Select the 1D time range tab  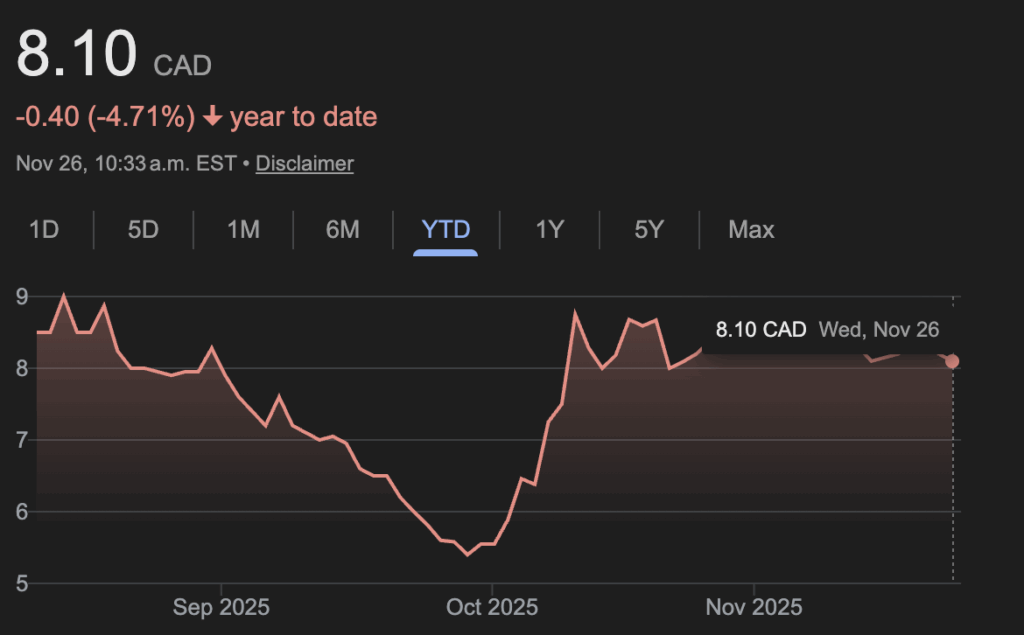pyautogui.click(x=44, y=230)
